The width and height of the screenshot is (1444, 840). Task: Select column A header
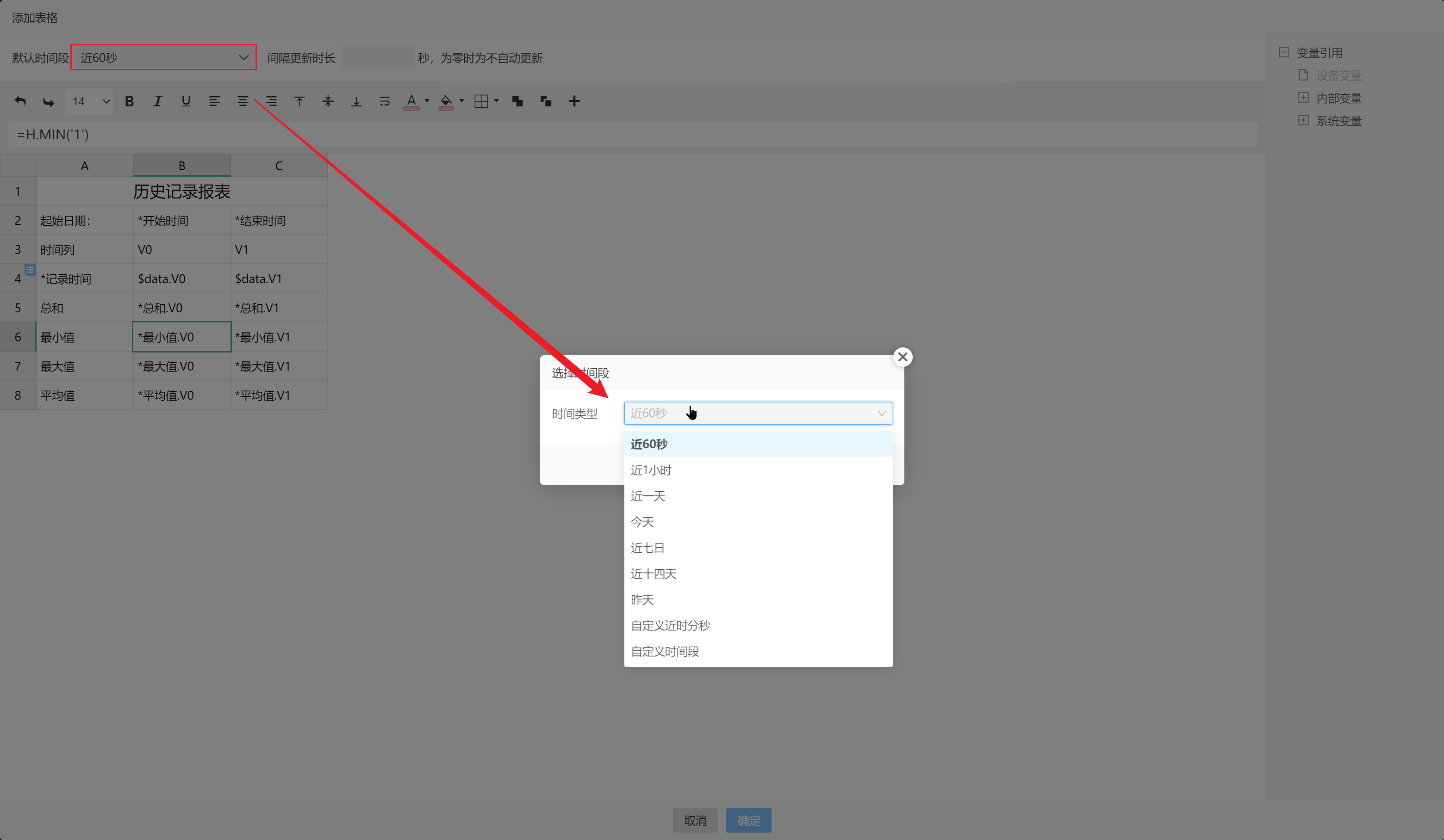click(x=85, y=166)
